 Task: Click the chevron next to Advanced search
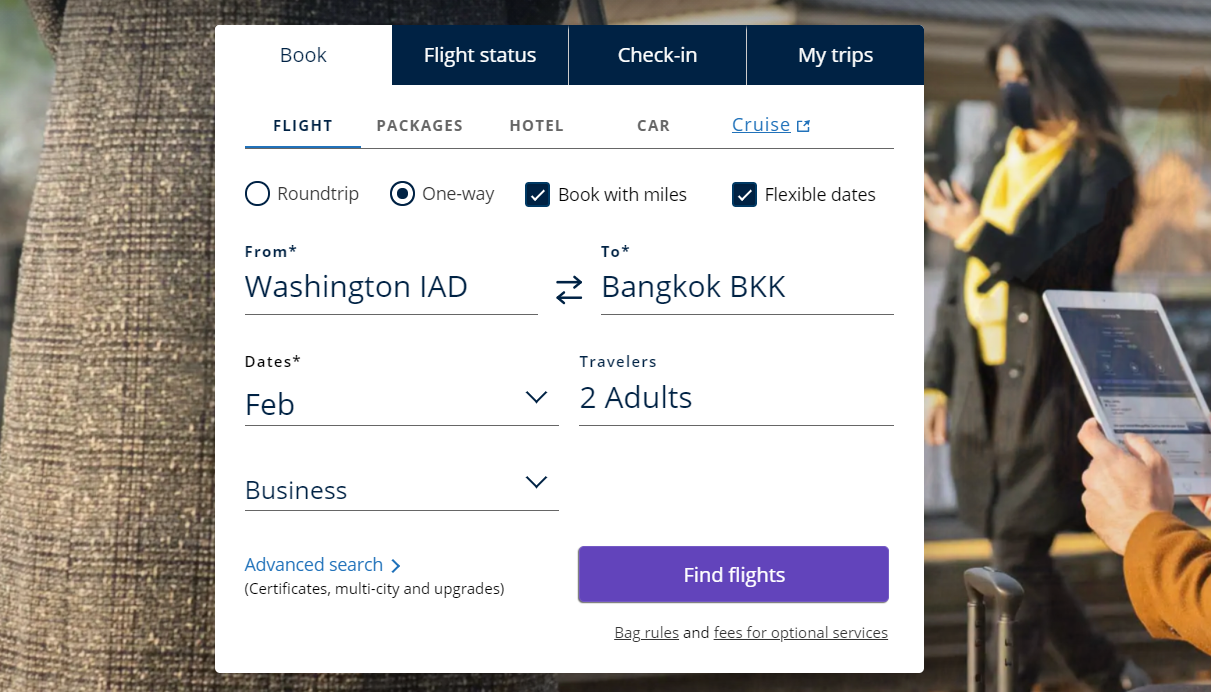click(x=395, y=564)
